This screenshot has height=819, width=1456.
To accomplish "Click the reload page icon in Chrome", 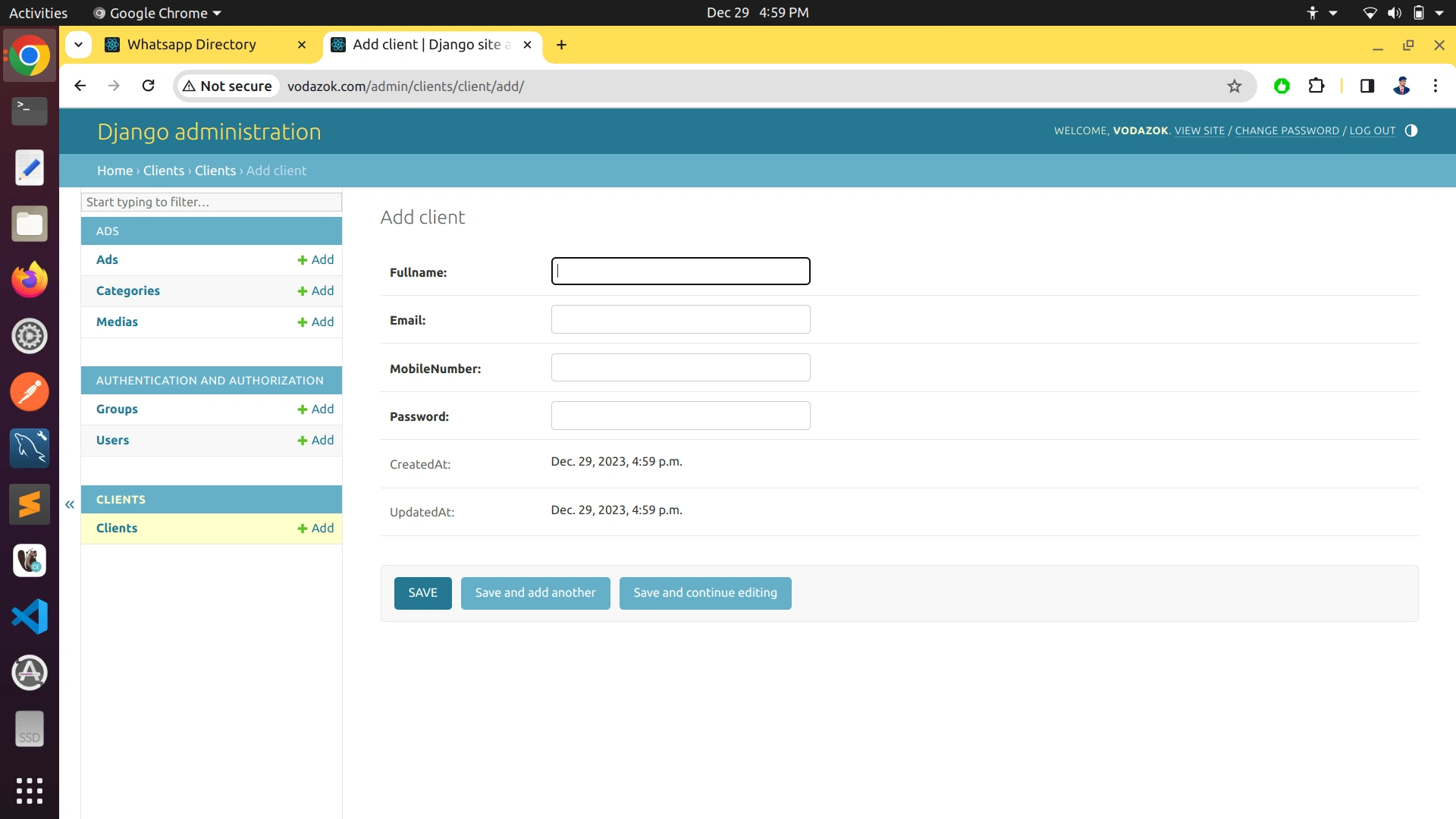I will pyautogui.click(x=147, y=85).
